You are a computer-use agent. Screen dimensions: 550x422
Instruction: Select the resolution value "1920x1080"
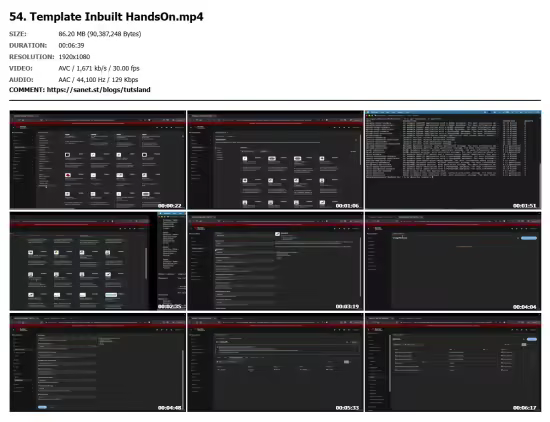pos(74,57)
